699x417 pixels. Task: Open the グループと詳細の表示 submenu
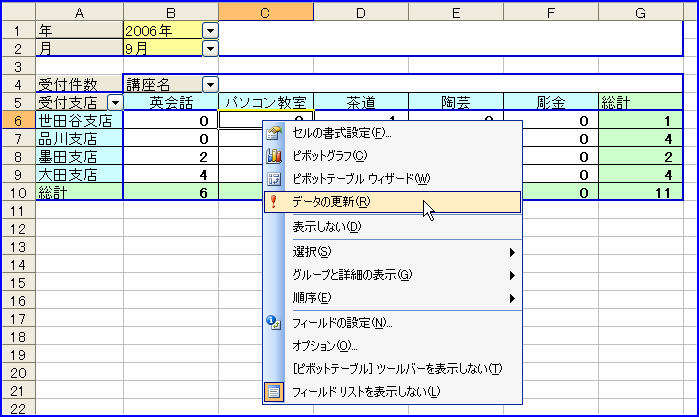point(400,274)
